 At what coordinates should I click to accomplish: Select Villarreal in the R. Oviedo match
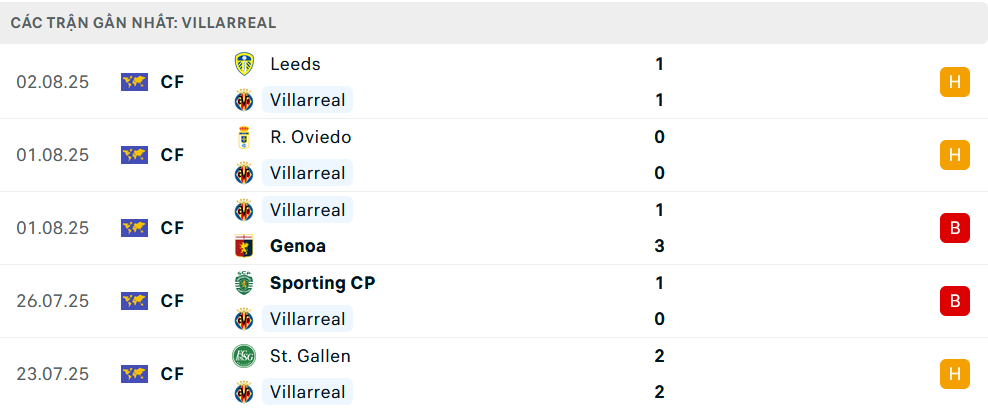coord(307,173)
